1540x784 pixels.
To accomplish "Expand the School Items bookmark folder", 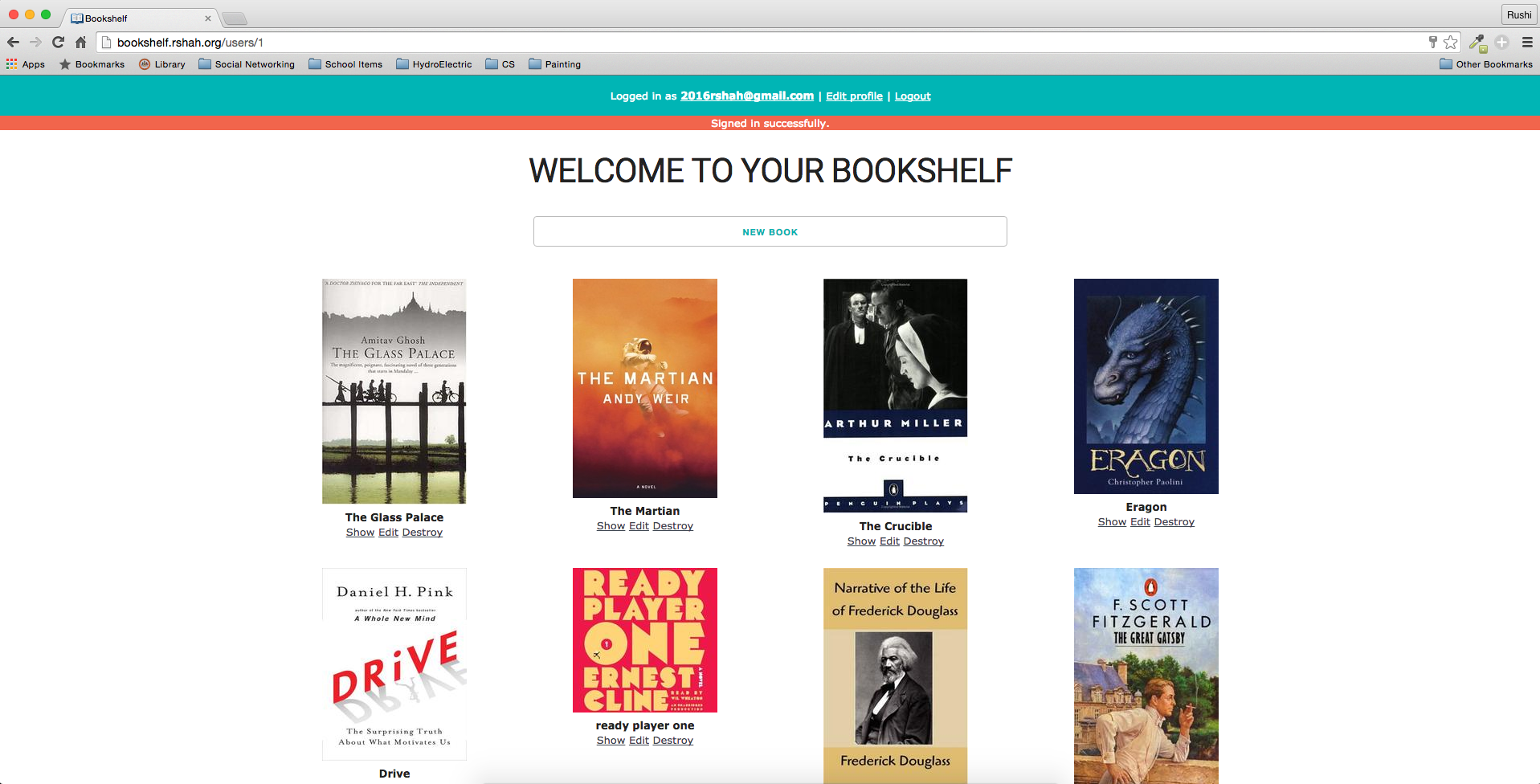I will click(345, 64).
